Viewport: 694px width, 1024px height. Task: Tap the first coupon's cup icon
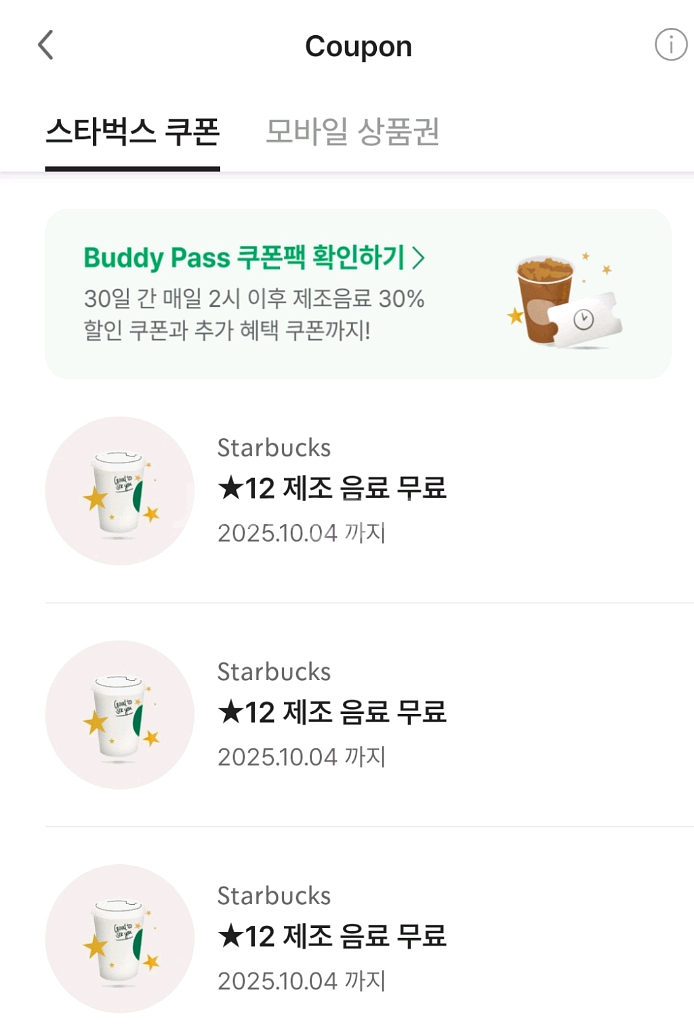point(119,491)
